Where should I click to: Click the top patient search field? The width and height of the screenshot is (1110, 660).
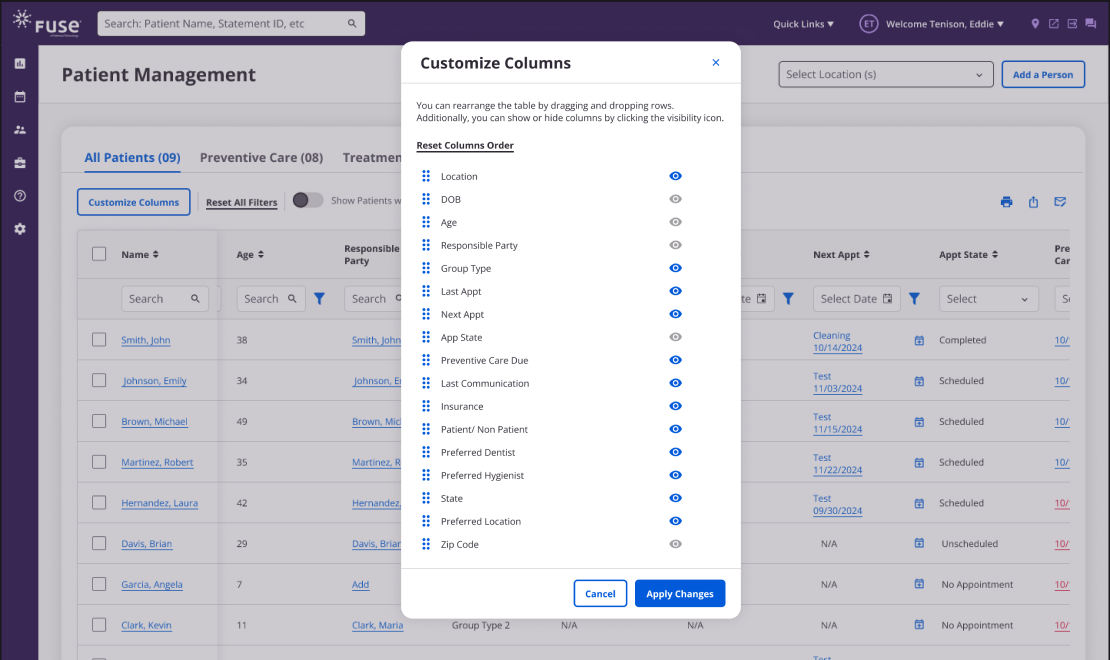tap(230, 24)
